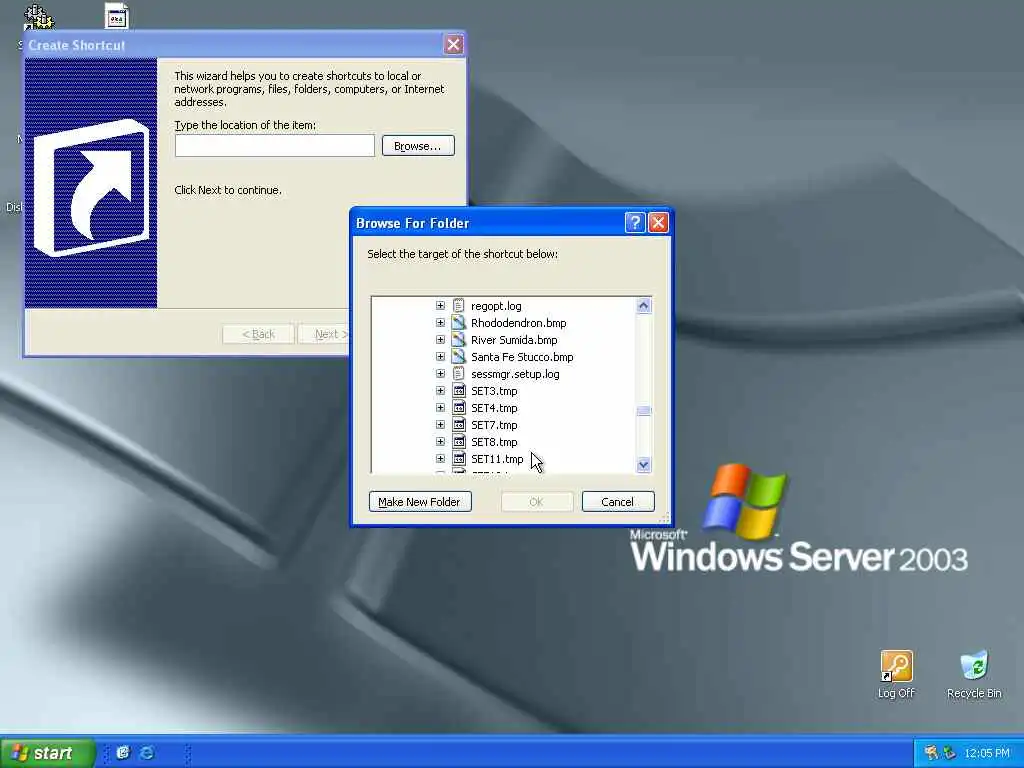Click the regopt.log file icon
This screenshot has height=768, width=1024.
tap(458, 306)
